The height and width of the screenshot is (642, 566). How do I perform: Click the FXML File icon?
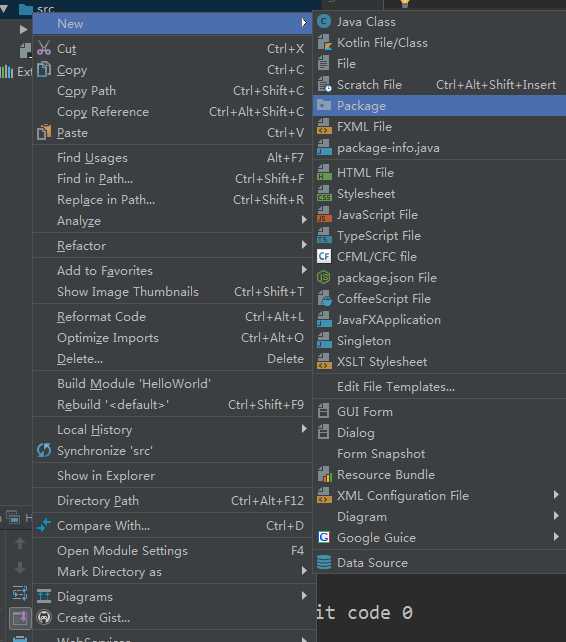[324, 127]
